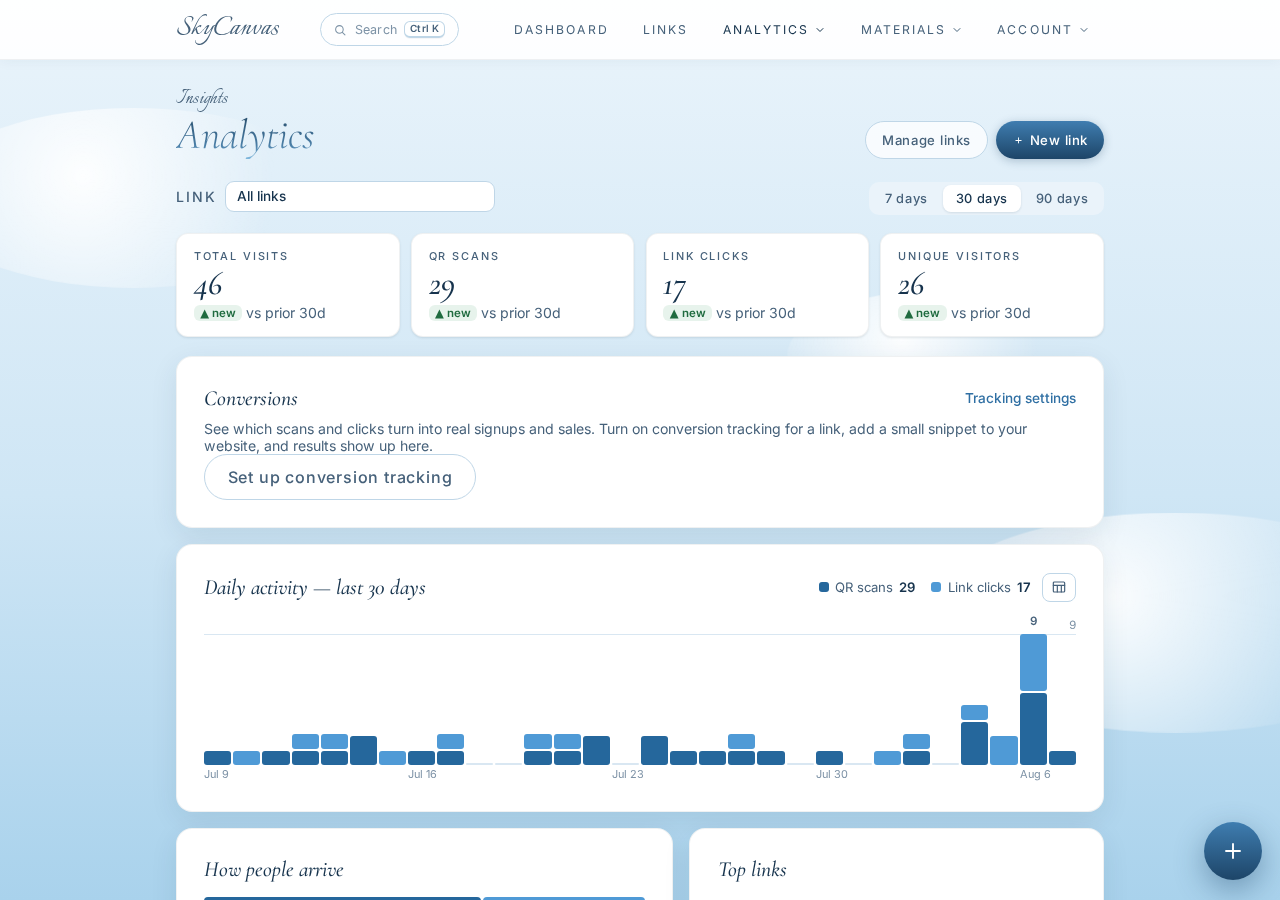Focus the Search field

389,29
